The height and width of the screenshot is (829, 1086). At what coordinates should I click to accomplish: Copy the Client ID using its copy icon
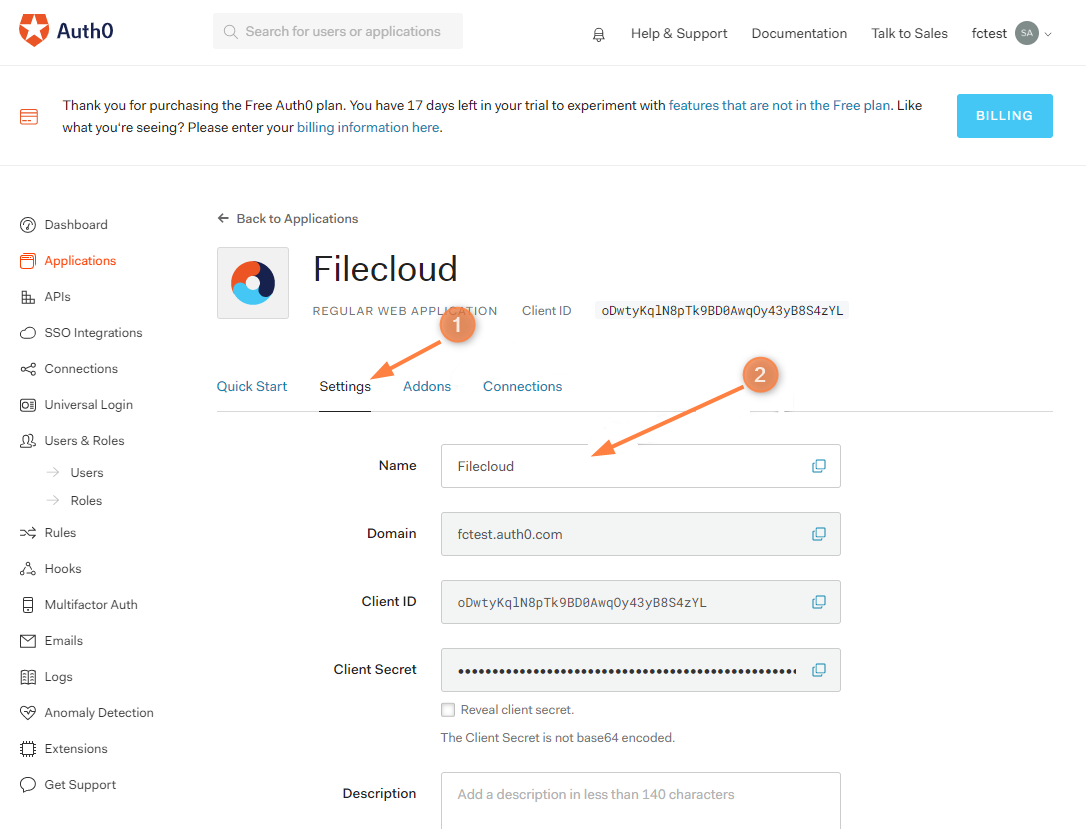click(x=819, y=602)
